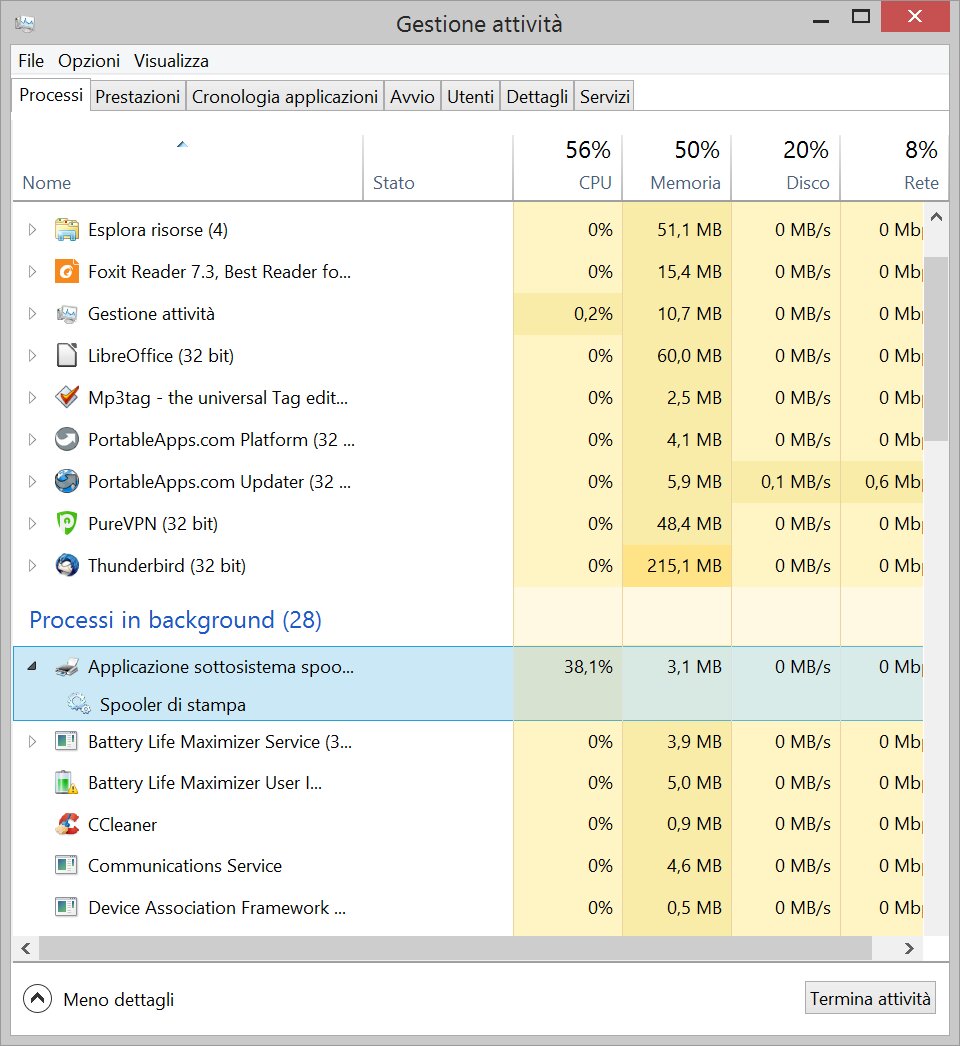Switch to the Servizi tab

click(x=604, y=97)
